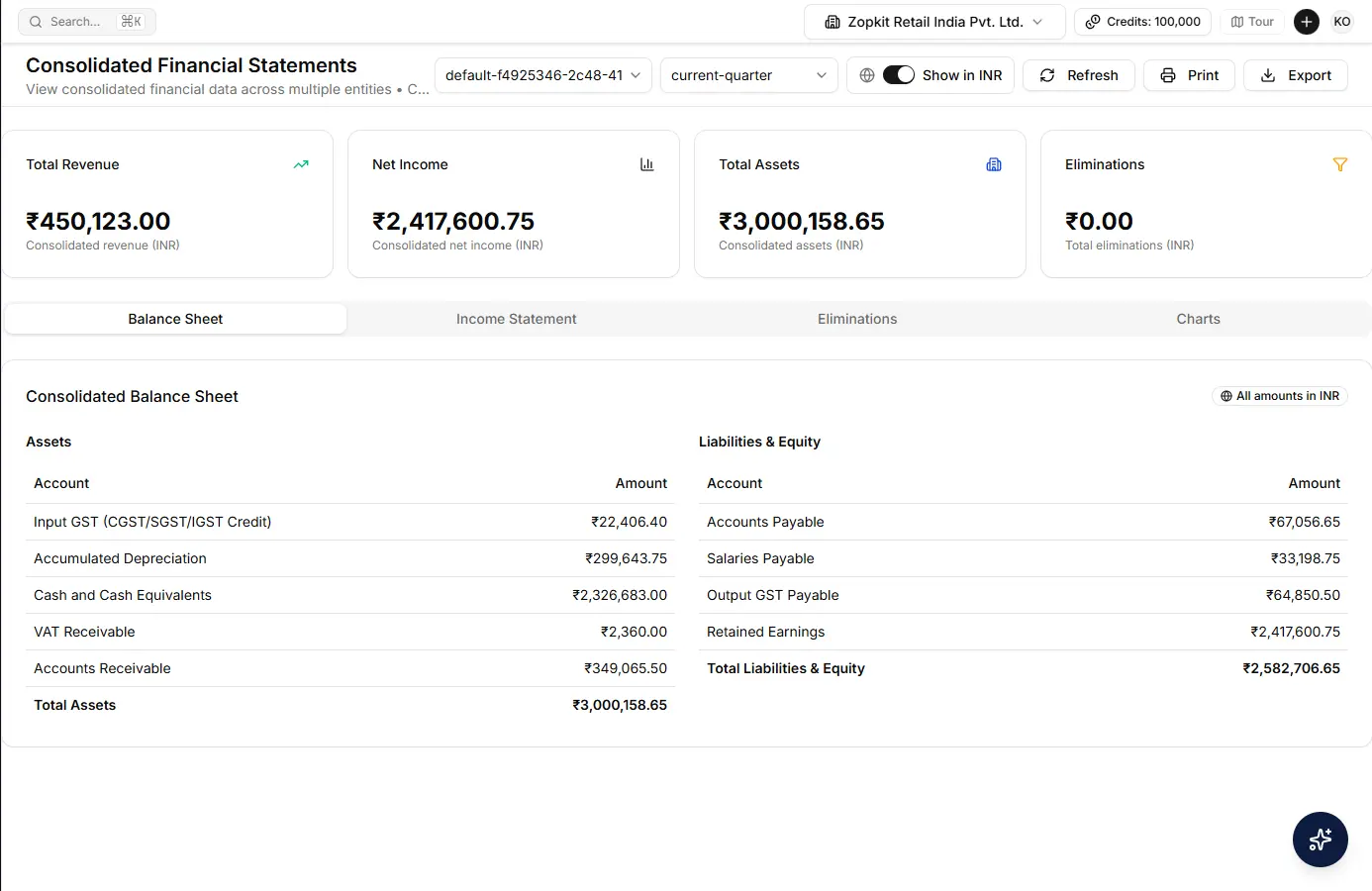Start the product Tour
Viewport: 1372px width, 891px height.
pos(1252,22)
